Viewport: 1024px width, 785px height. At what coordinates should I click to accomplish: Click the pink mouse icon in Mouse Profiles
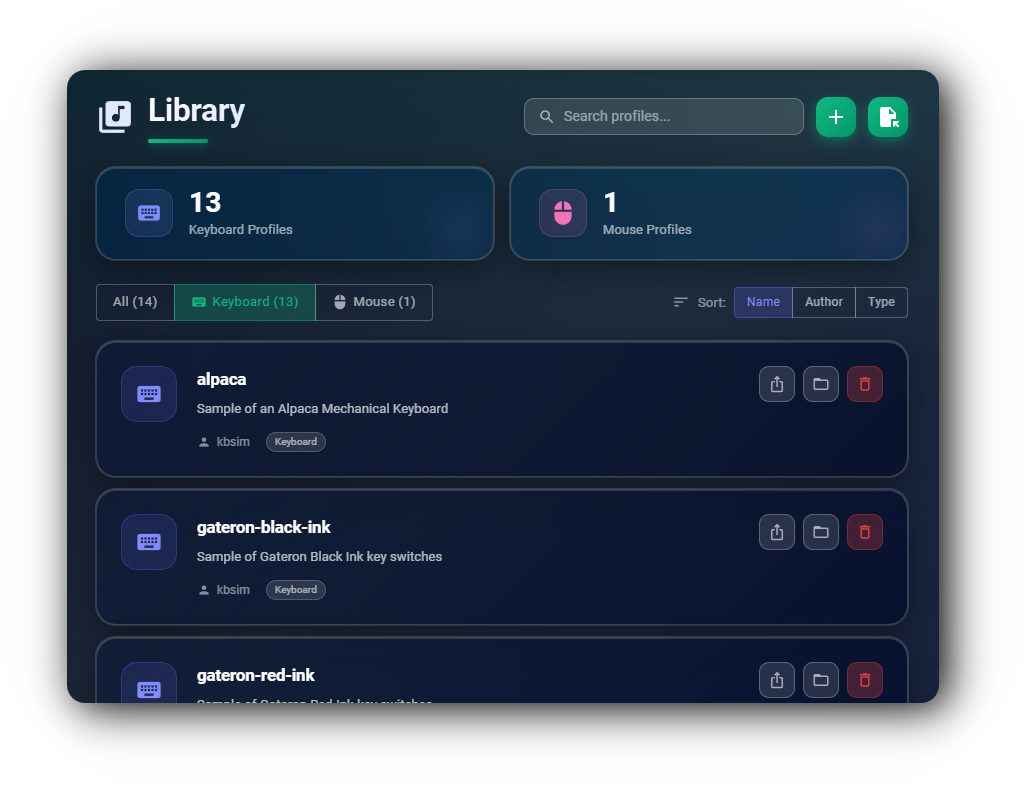(563, 213)
